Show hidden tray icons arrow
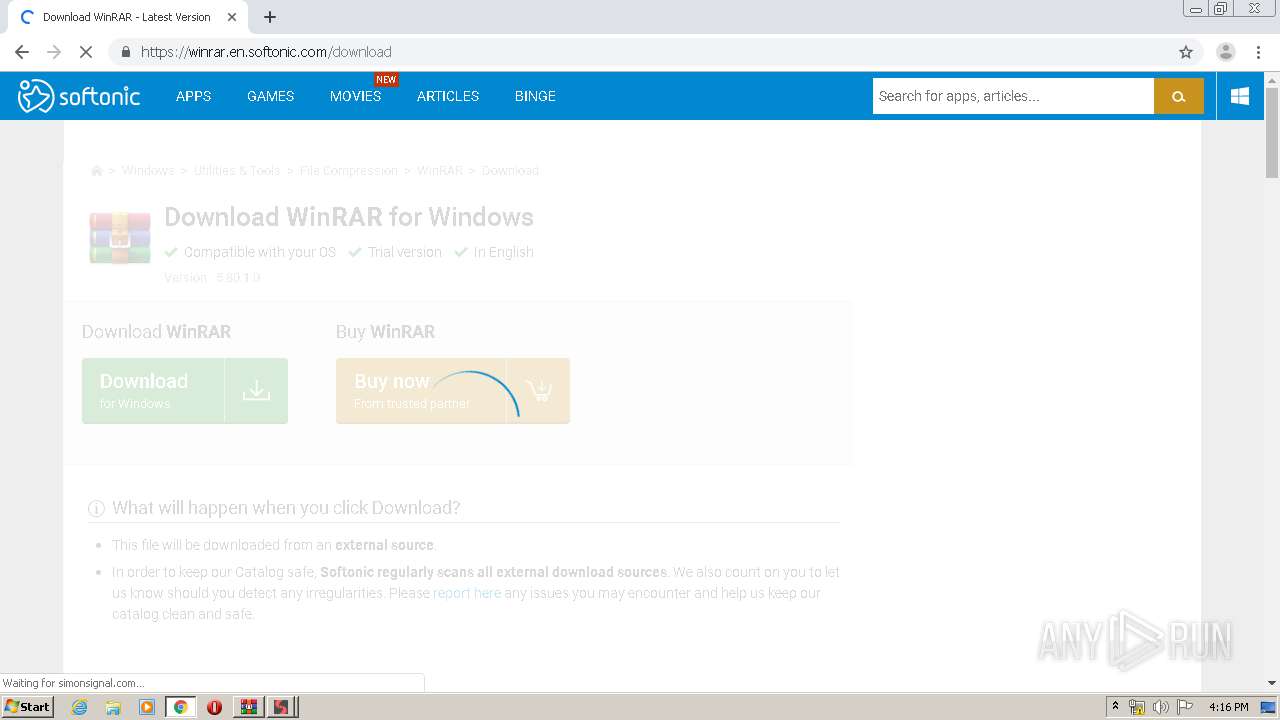Viewport: 1280px width, 720px height. 1115,706
